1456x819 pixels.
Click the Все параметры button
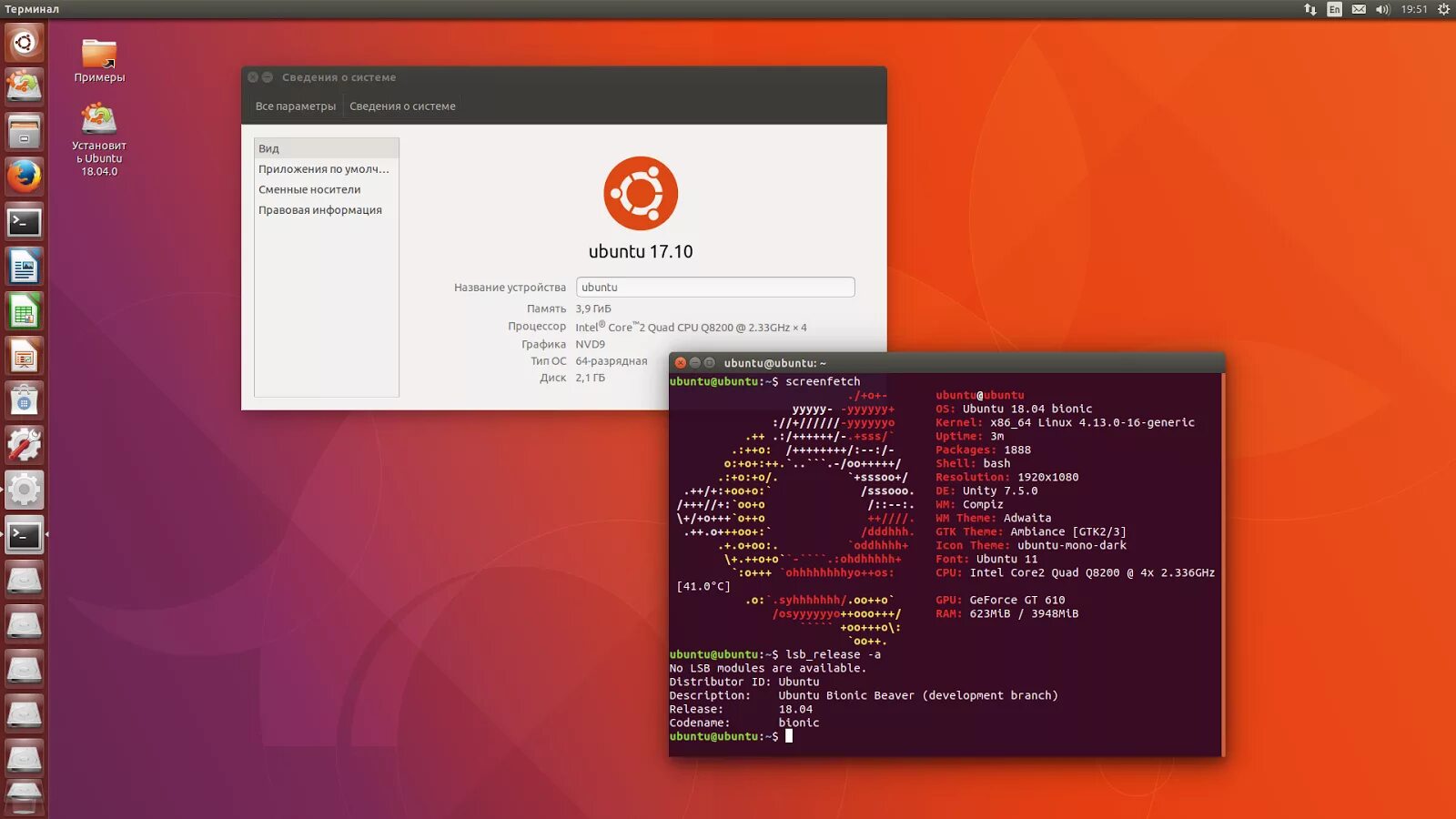tap(296, 106)
